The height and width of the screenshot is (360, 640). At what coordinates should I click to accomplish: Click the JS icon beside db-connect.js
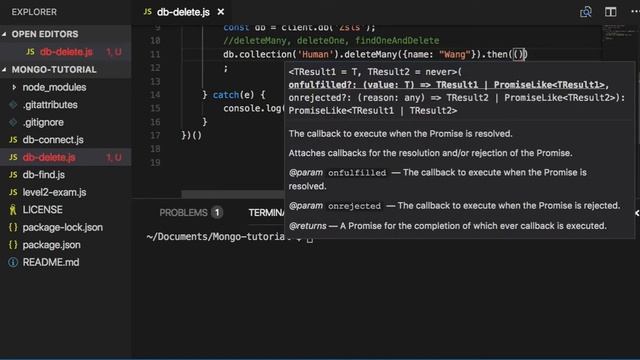coord(13,140)
